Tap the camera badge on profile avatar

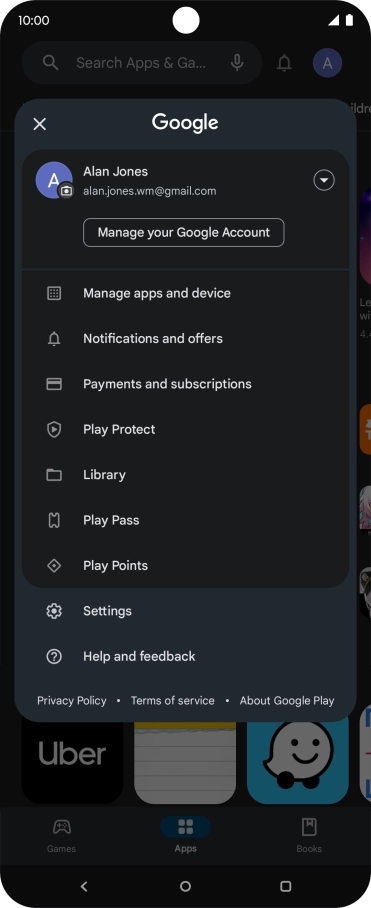(x=67, y=191)
